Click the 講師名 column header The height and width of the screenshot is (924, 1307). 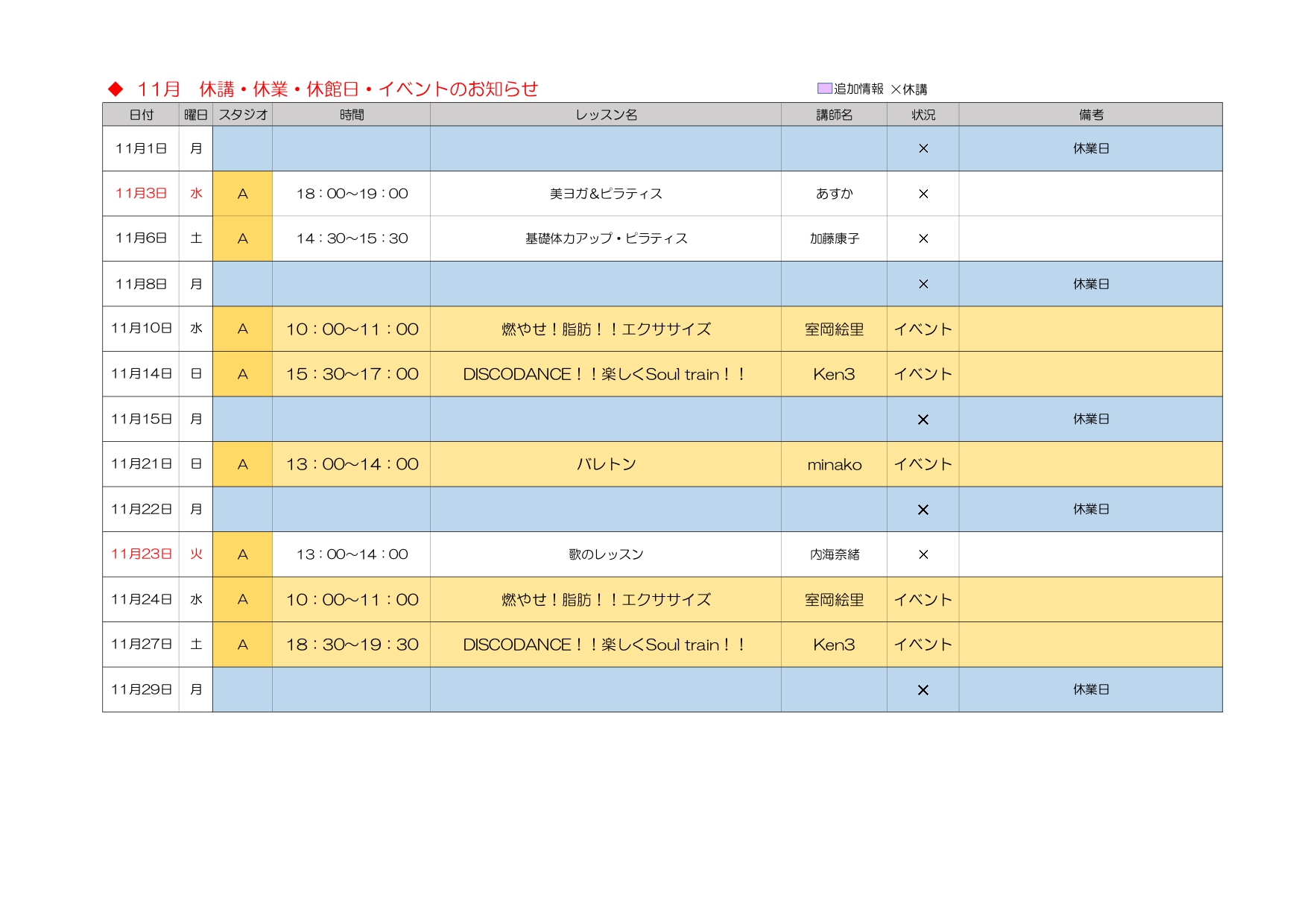[x=834, y=115]
